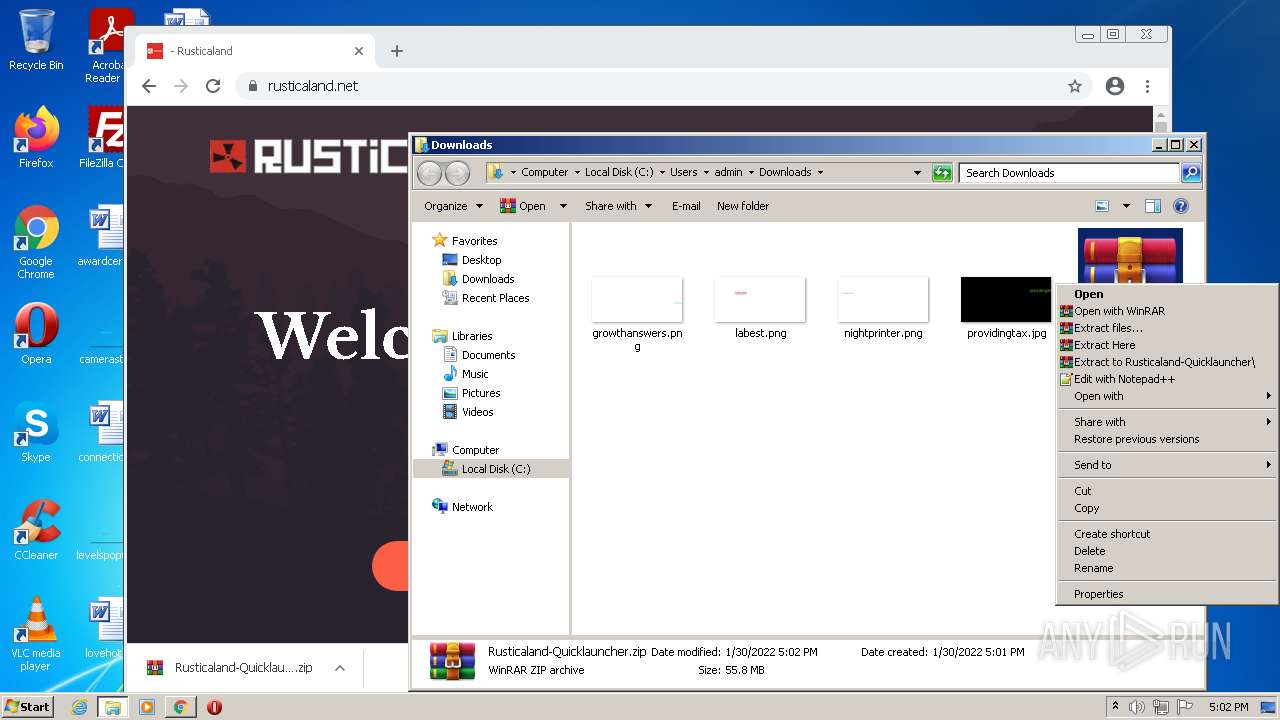Click the Search Downloads field
This screenshot has width=1280, height=720.
click(1069, 173)
